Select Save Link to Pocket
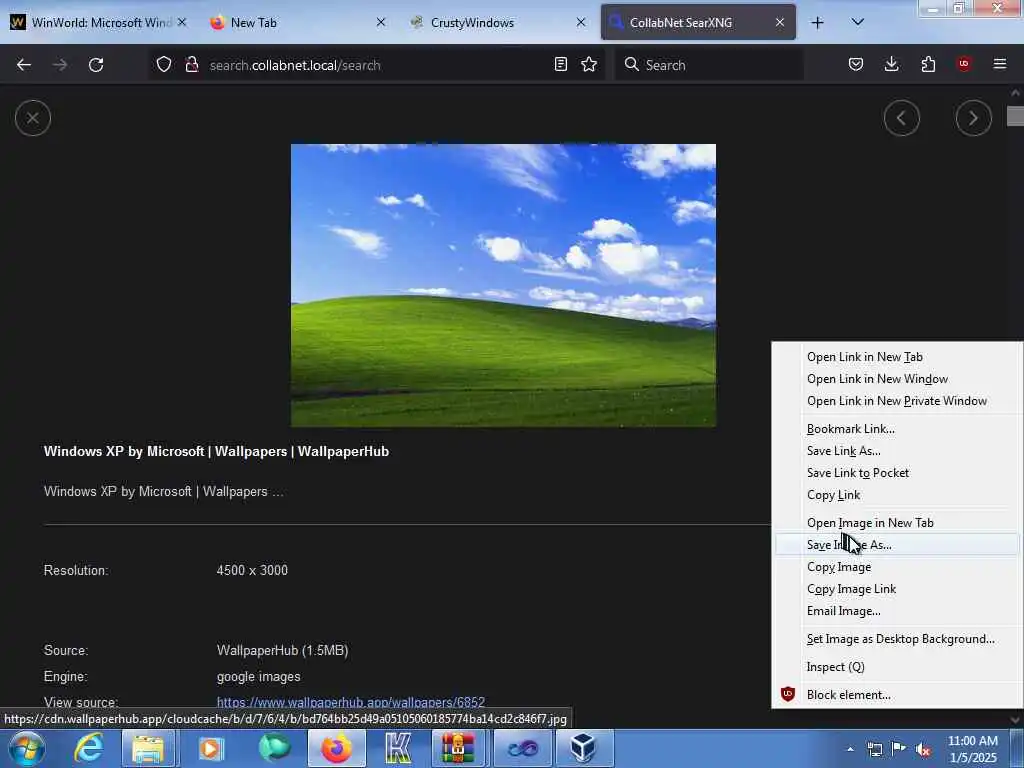This screenshot has height=768, width=1024. coord(857,473)
